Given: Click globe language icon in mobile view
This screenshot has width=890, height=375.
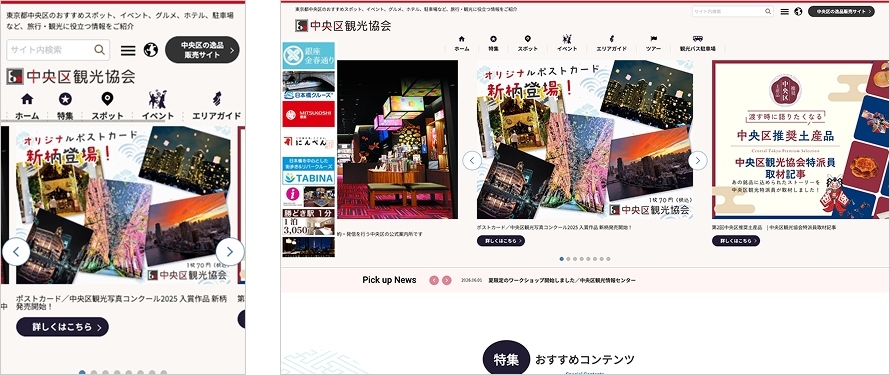Looking at the screenshot, I should 150,50.
